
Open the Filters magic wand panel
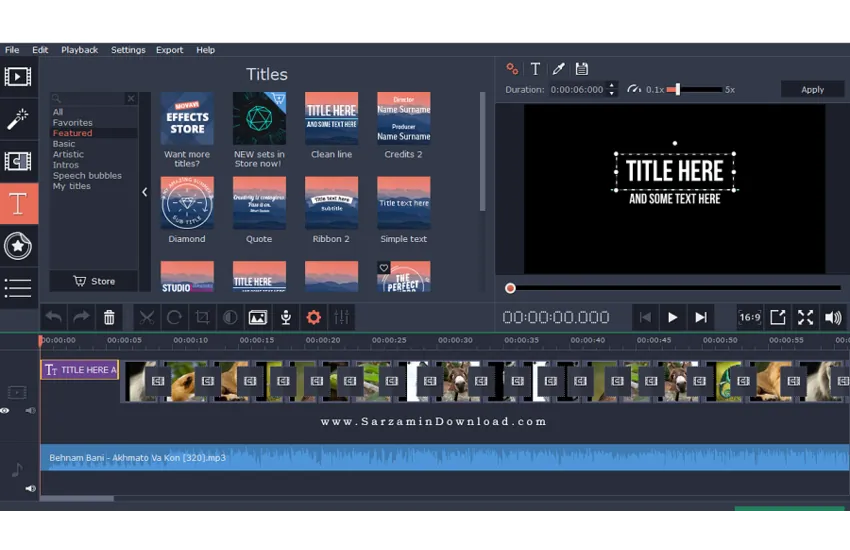click(18, 120)
